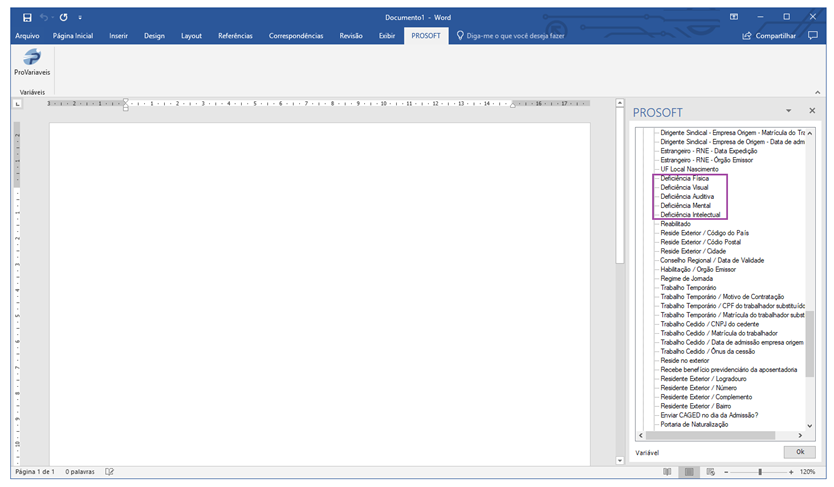Switch to Print Layout view
Viewport: 834px width, 487px height.
coord(689,472)
